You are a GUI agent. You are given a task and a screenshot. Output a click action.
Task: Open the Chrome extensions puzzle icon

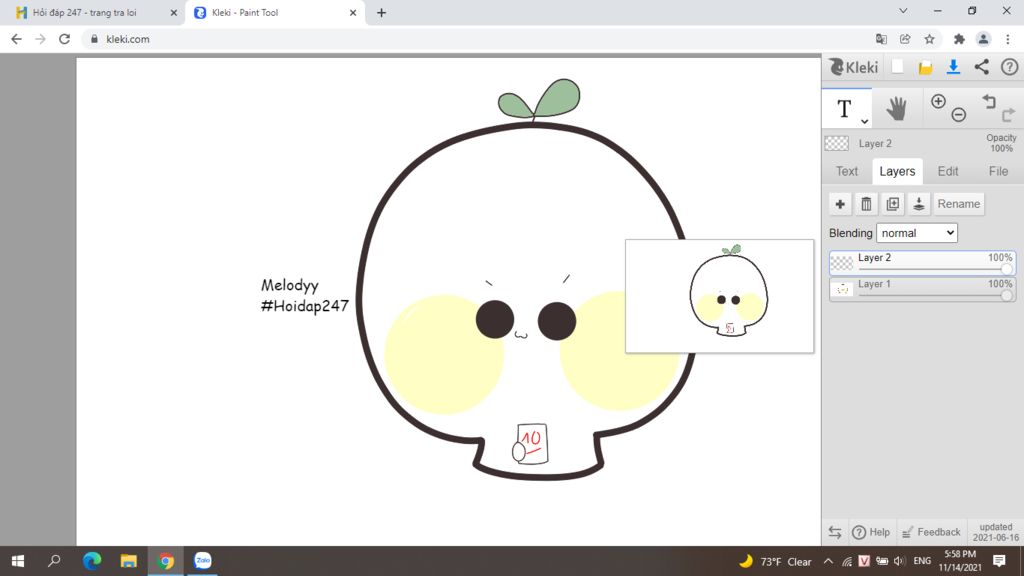(x=959, y=39)
